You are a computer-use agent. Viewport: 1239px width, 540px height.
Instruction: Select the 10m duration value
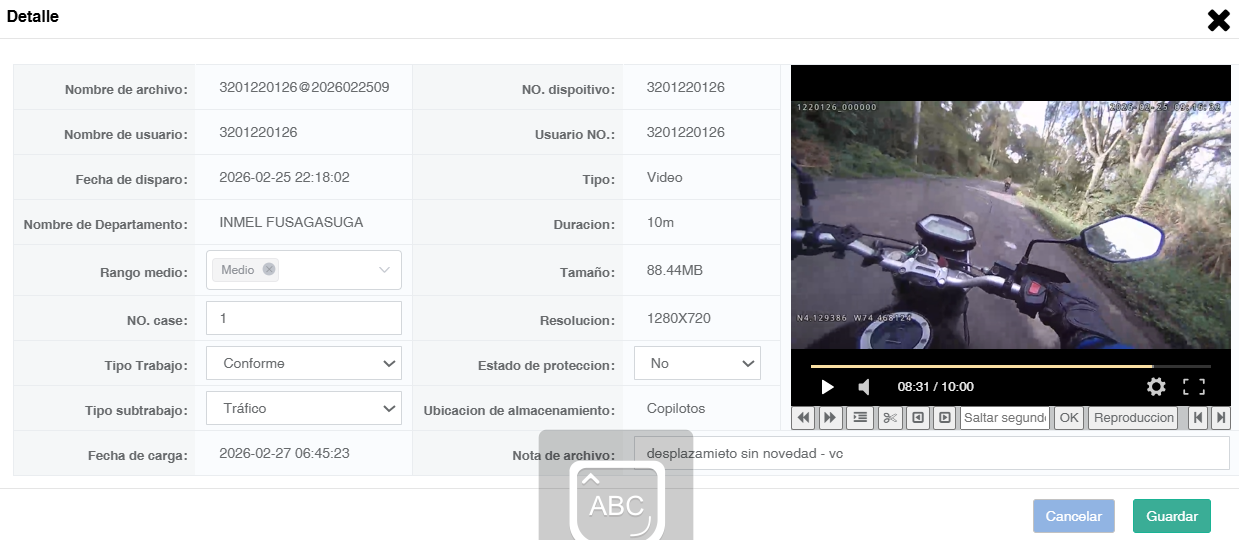[660, 222]
